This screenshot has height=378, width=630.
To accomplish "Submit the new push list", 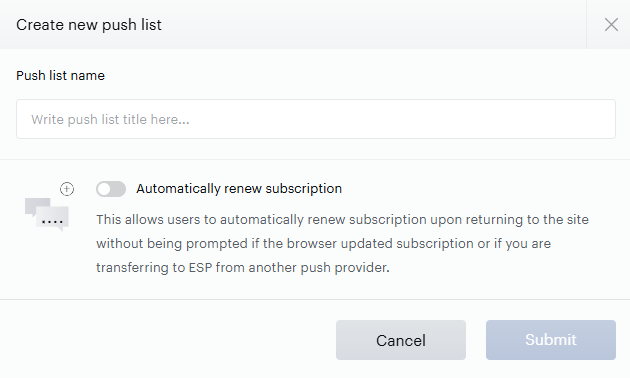I will [551, 340].
